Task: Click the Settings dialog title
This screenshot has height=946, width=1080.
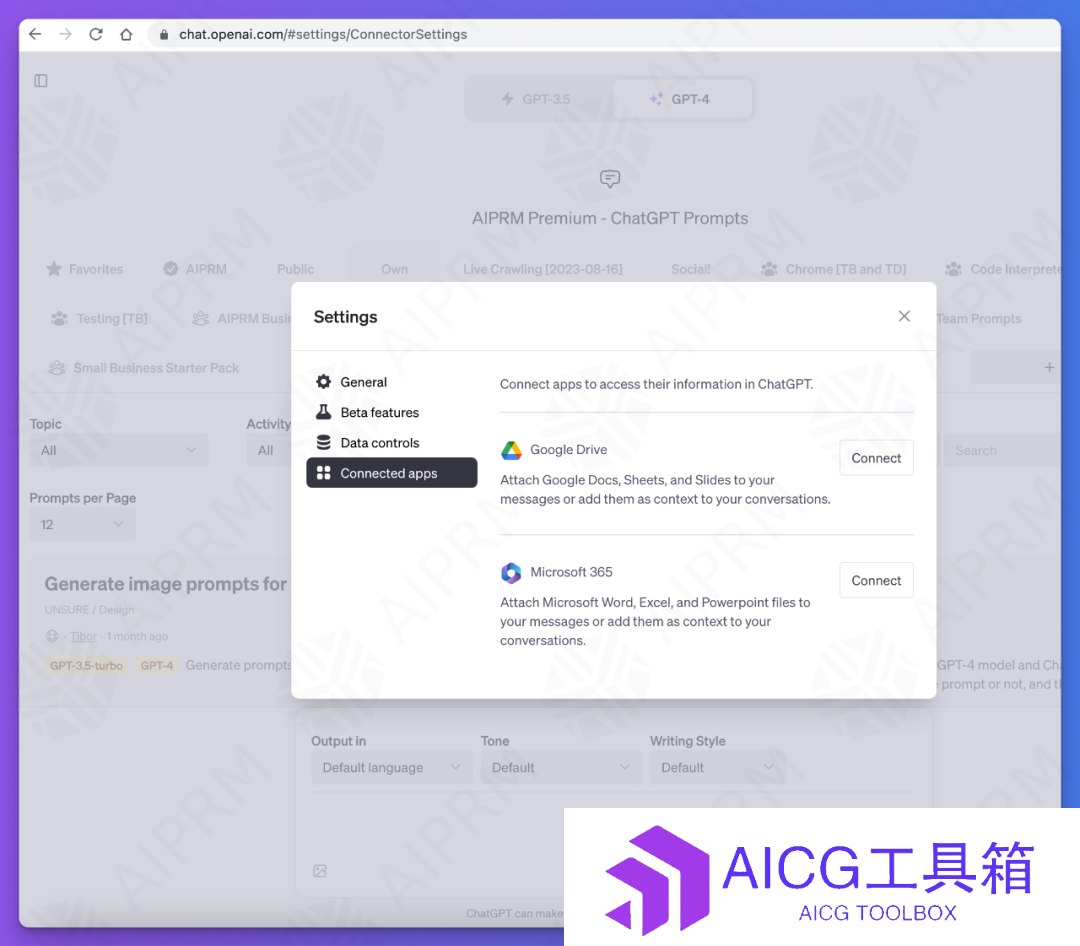Action: 346,317
